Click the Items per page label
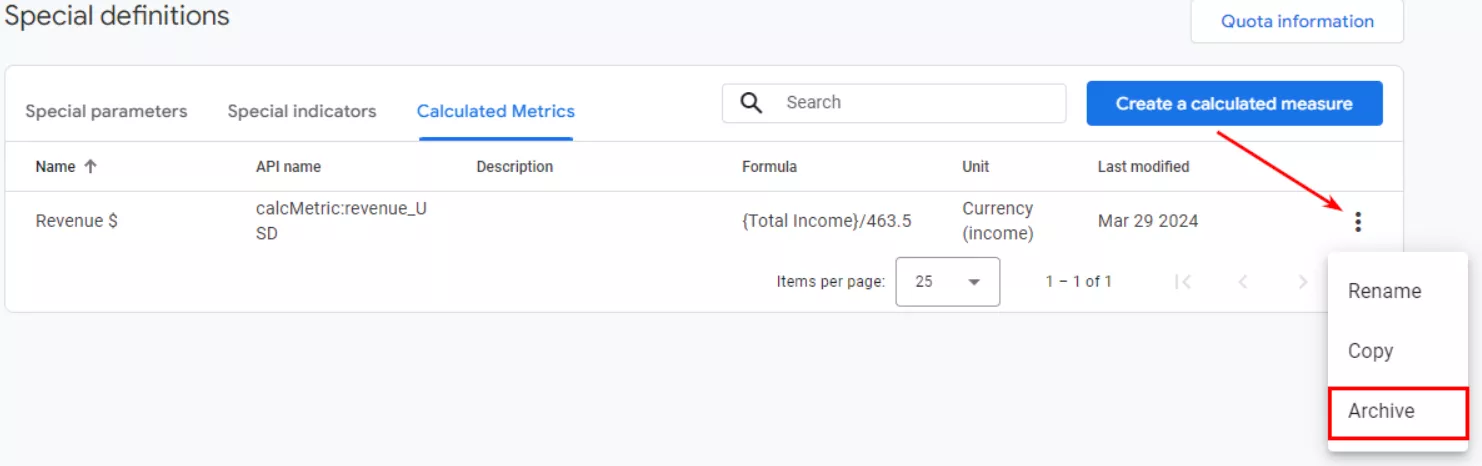Screen dimensions: 1482x466 coord(830,282)
